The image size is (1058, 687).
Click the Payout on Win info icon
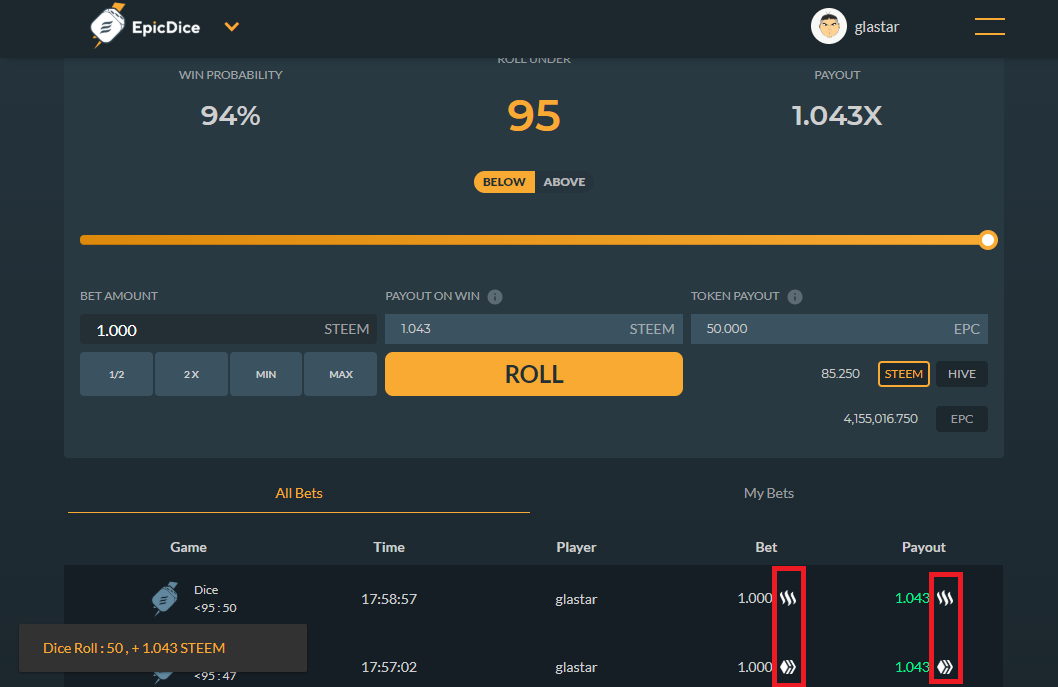[x=495, y=297]
